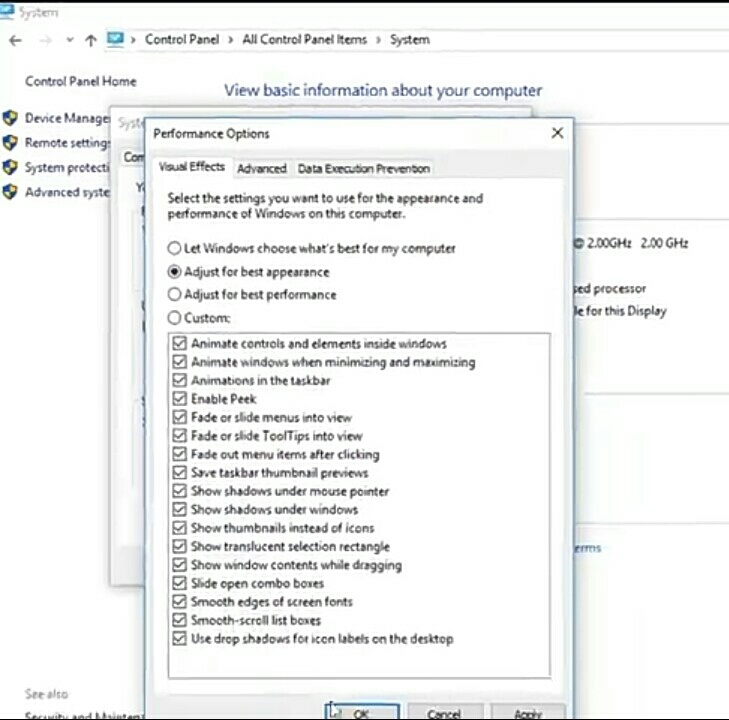Open Remote settings link

[67, 143]
